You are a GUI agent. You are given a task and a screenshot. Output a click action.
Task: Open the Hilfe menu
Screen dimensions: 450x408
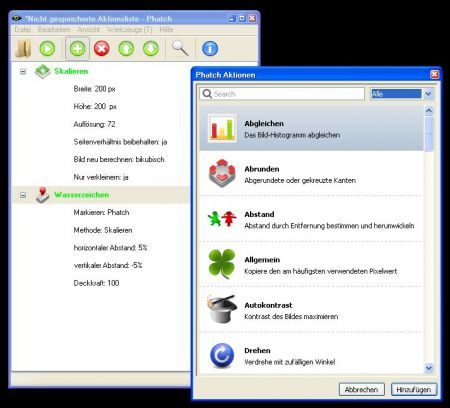click(x=166, y=29)
